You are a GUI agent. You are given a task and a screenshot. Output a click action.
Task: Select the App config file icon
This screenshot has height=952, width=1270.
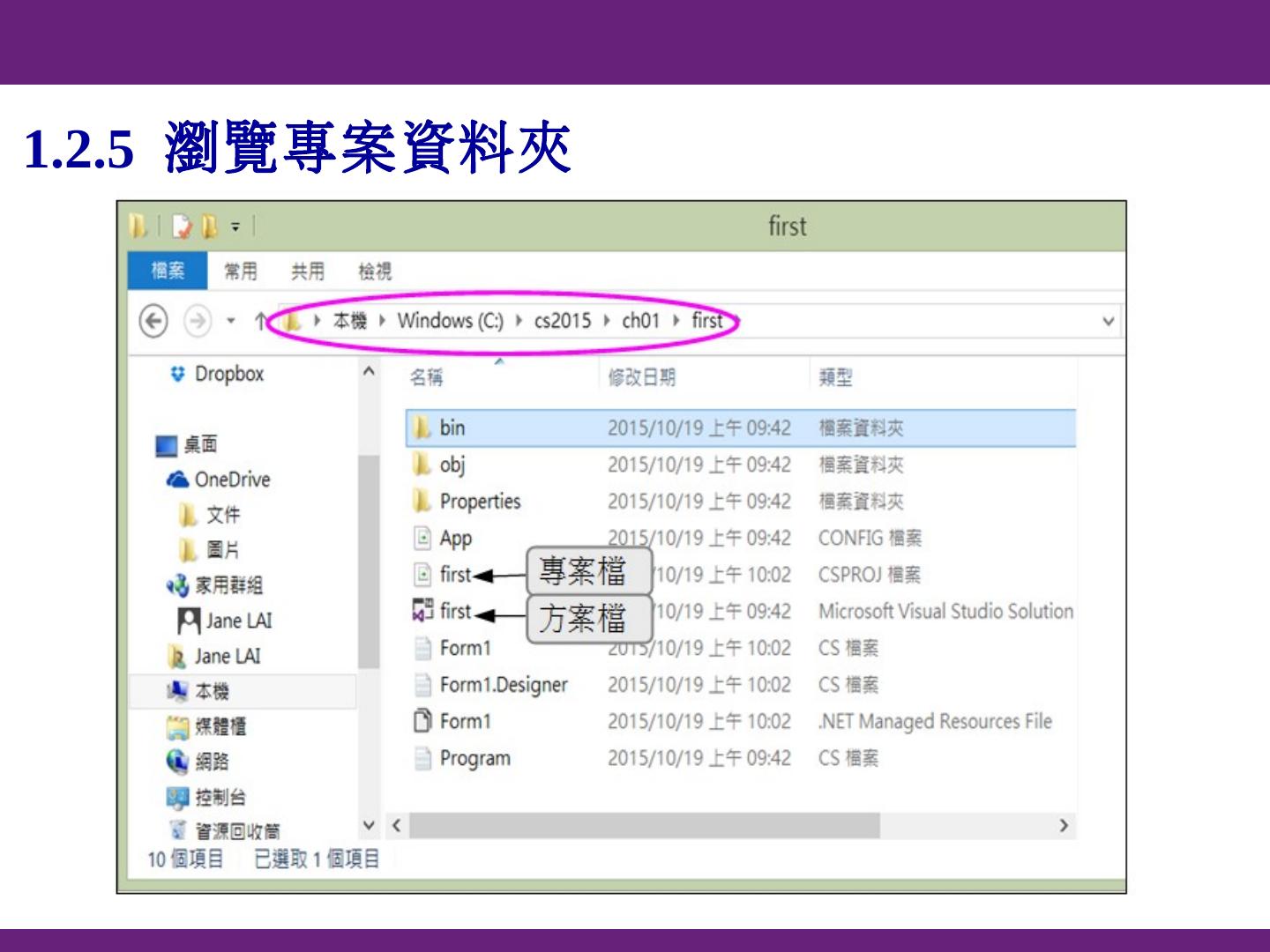click(x=423, y=538)
